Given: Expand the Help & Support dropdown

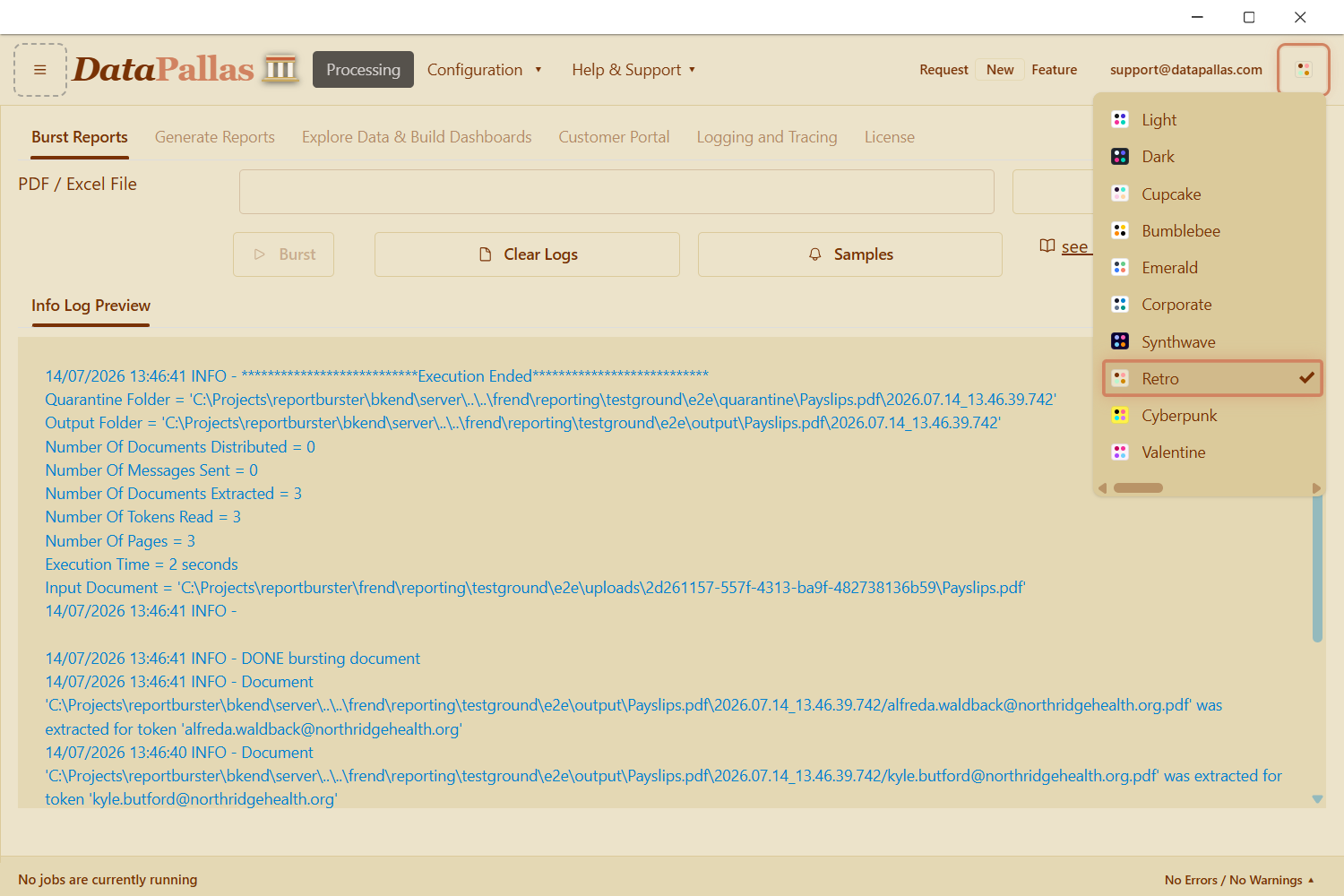Looking at the screenshot, I should (x=633, y=70).
